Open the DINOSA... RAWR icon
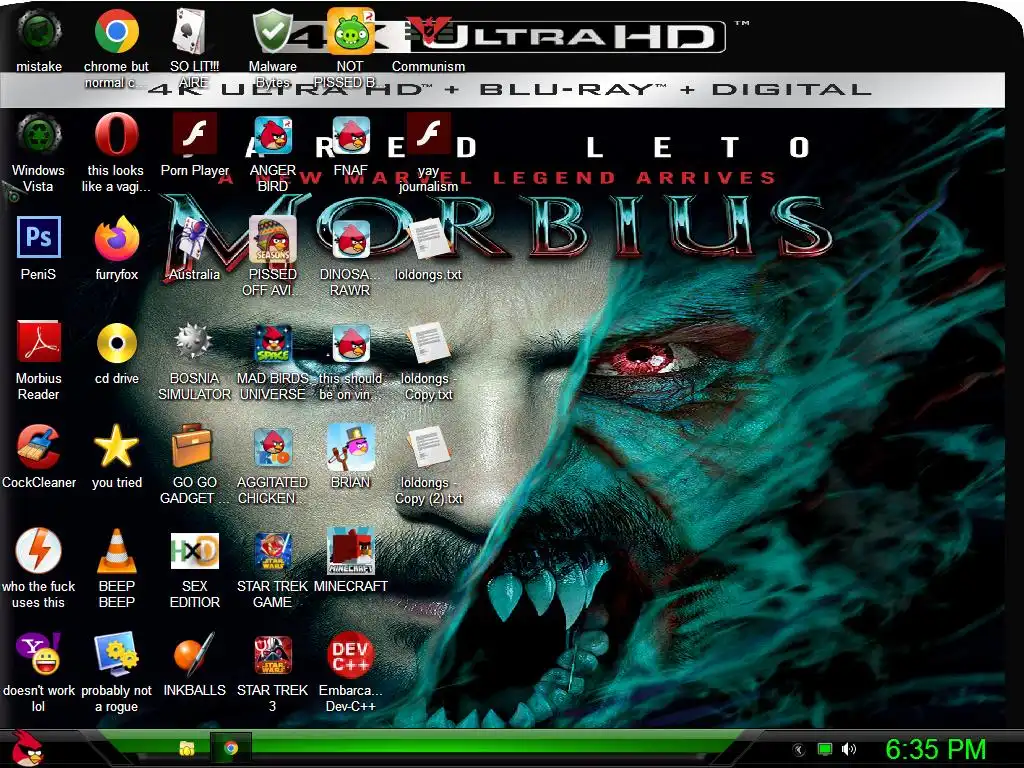 350,239
